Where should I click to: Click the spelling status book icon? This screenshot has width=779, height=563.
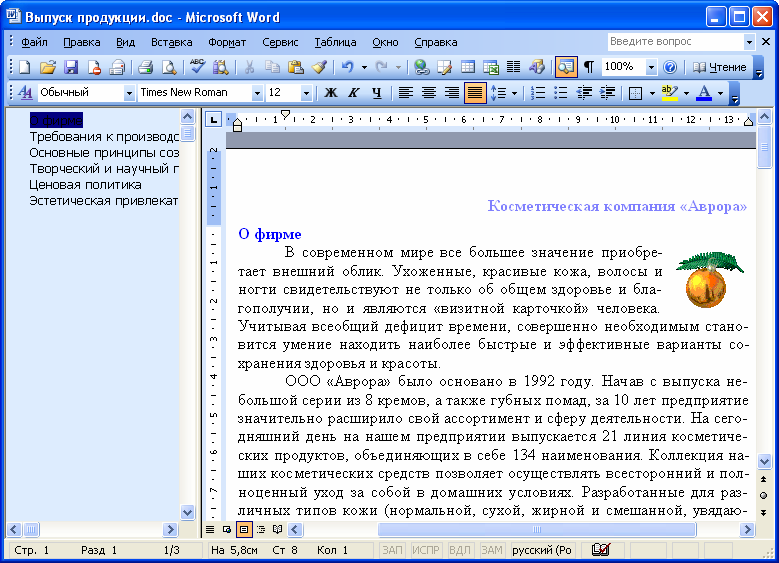(601, 550)
